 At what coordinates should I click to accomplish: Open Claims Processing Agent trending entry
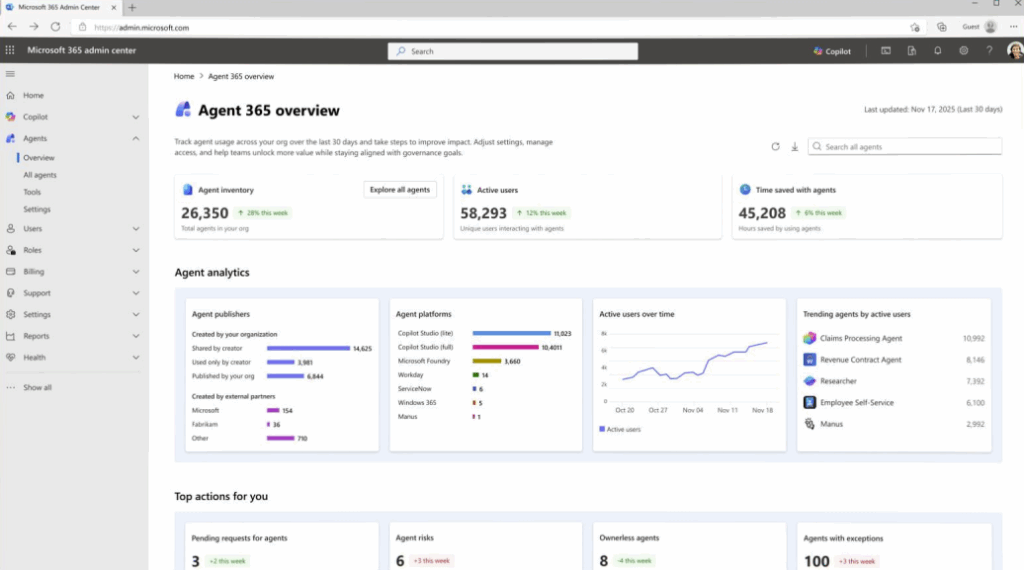click(x=860, y=339)
